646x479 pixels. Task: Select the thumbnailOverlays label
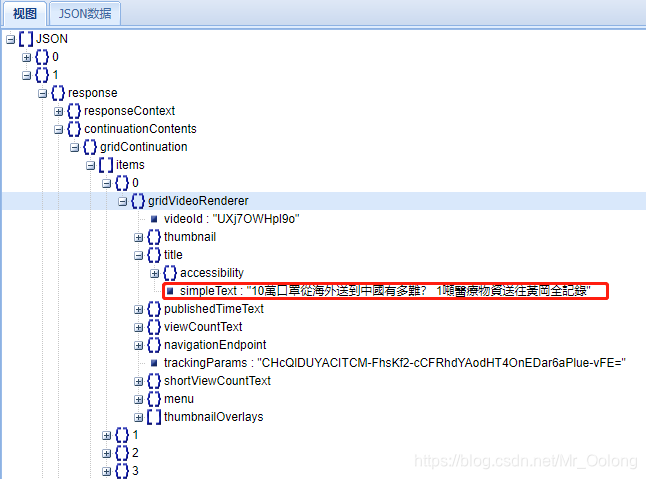pos(213,416)
